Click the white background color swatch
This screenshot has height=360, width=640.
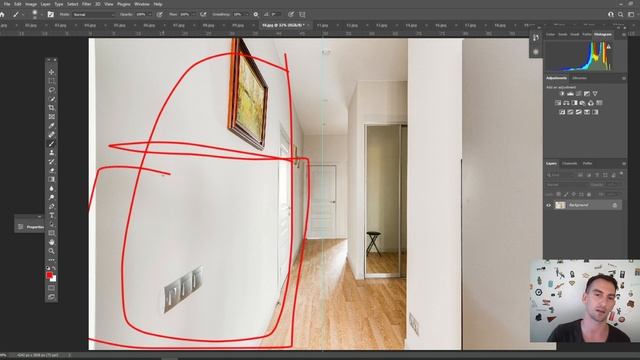pos(54,280)
